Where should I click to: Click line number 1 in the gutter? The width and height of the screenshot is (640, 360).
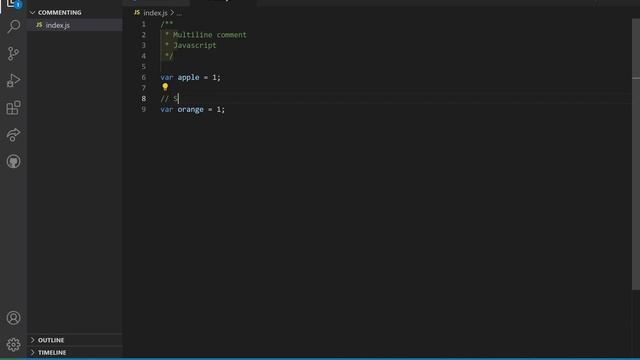144,24
